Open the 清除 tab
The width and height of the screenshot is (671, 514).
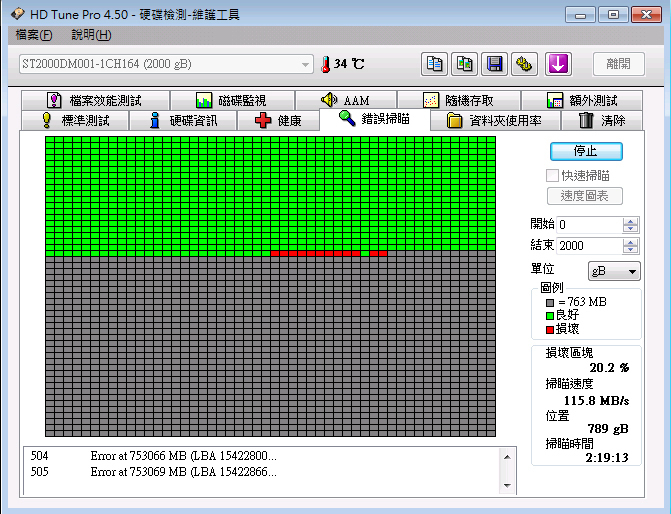pos(602,120)
